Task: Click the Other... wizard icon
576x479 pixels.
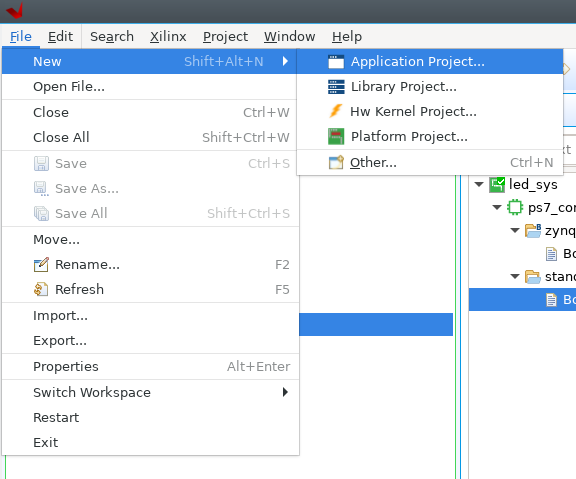Action: tap(336, 162)
